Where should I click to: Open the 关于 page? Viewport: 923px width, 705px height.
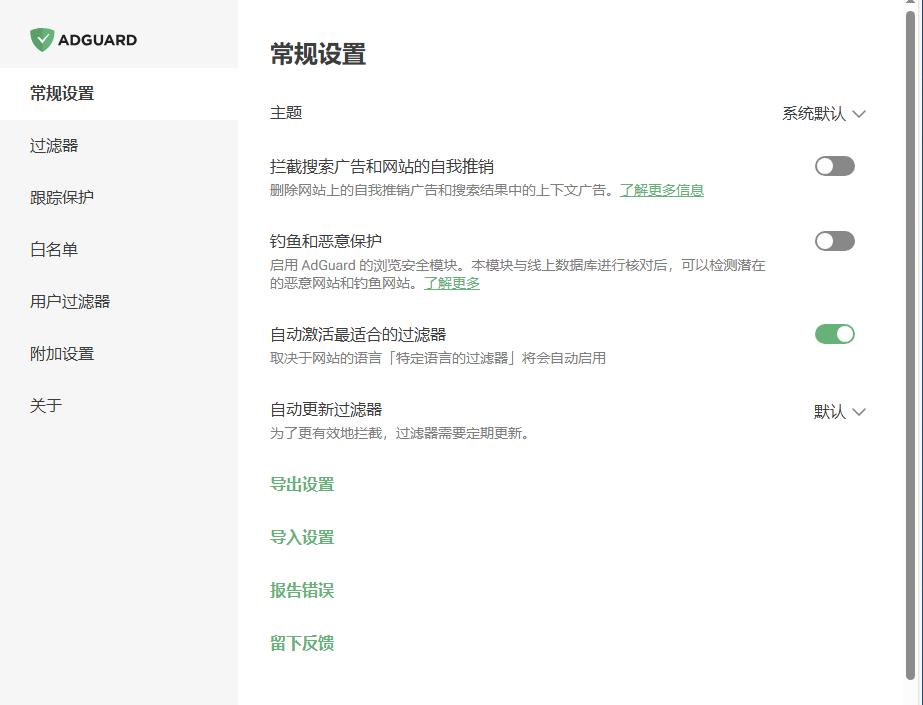[x=43, y=405]
